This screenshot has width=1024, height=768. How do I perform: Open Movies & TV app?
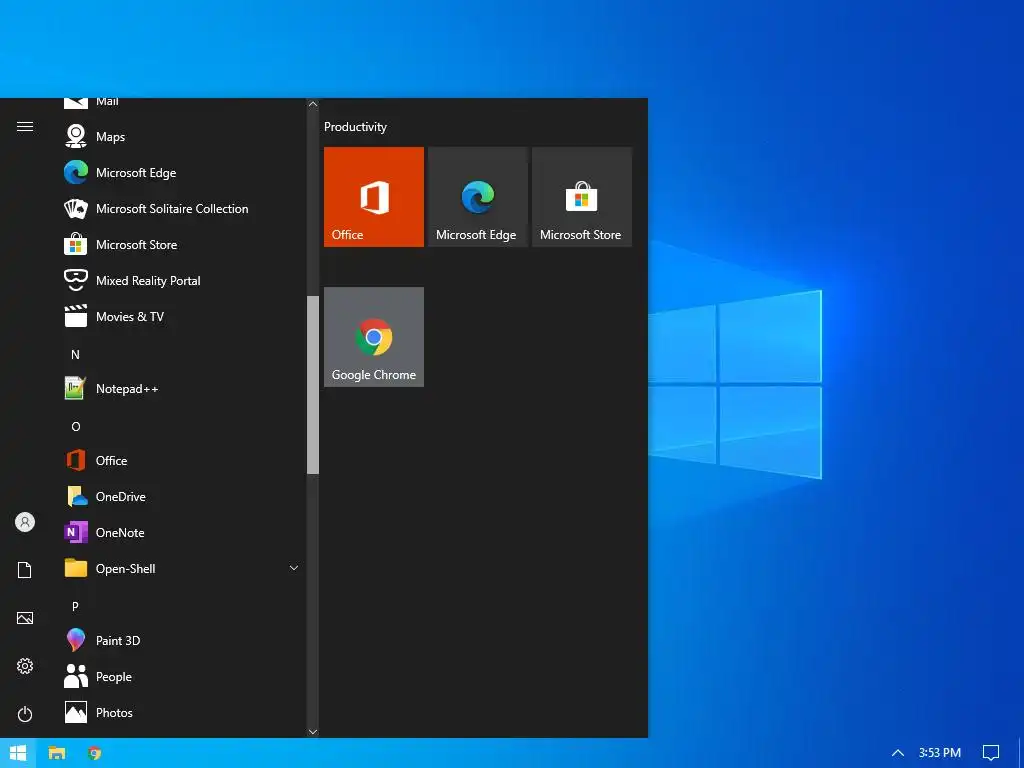click(183, 317)
